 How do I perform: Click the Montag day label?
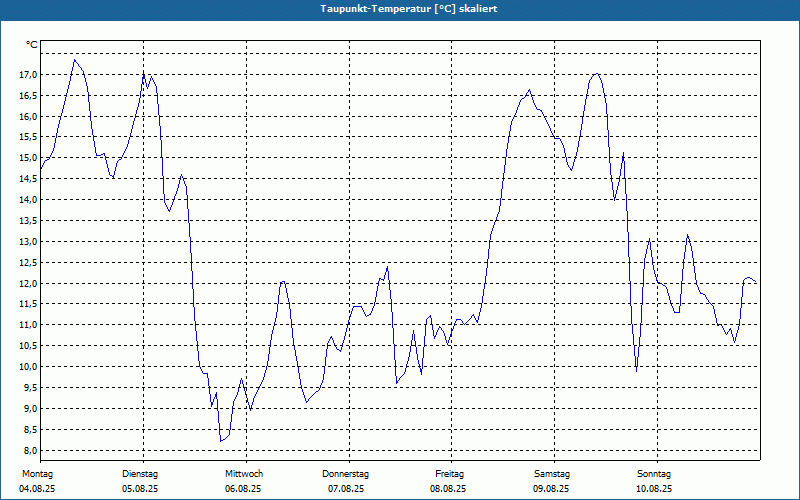click(37, 474)
